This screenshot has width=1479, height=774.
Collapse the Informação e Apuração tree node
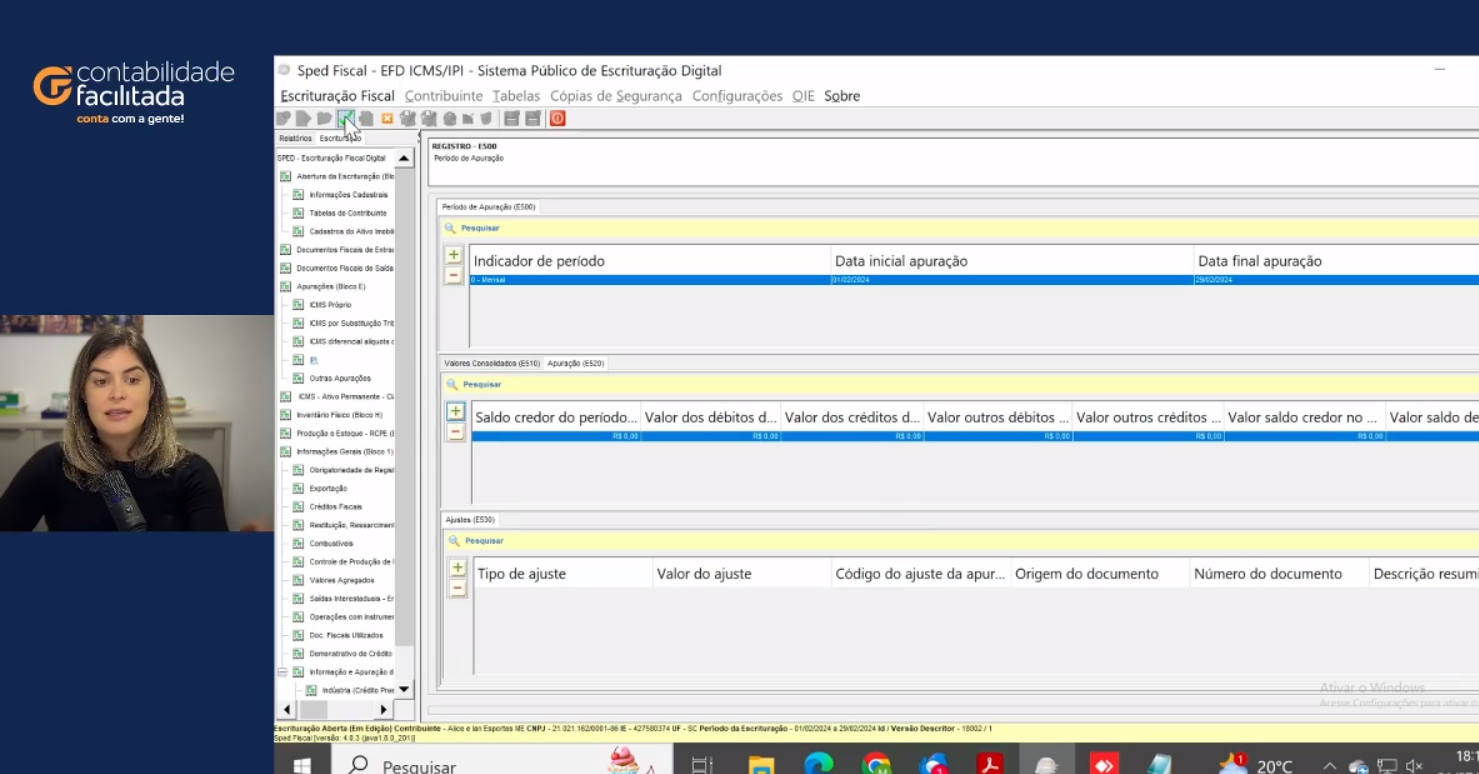coord(282,672)
